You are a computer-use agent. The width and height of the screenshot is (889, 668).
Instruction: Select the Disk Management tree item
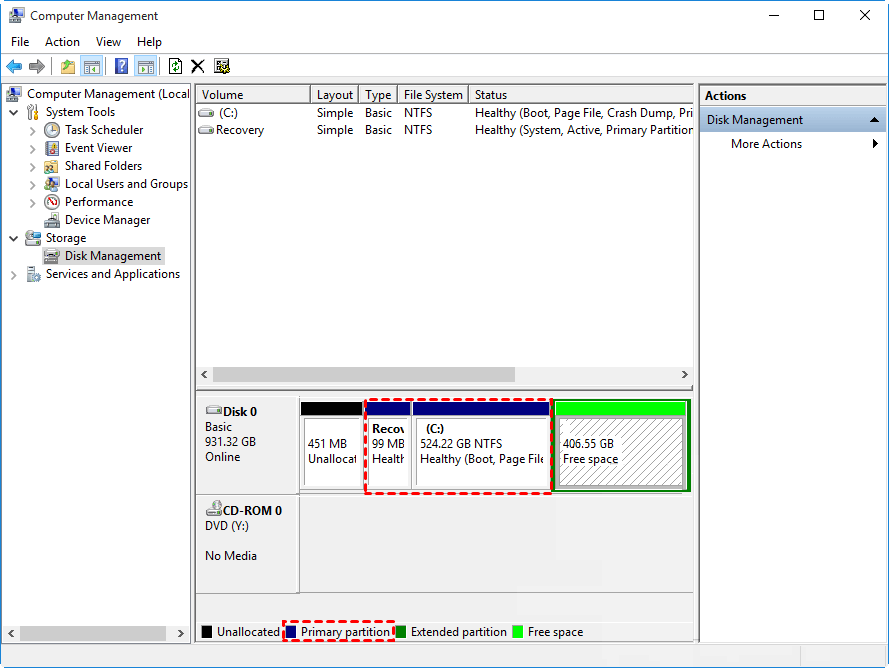pos(113,256)
